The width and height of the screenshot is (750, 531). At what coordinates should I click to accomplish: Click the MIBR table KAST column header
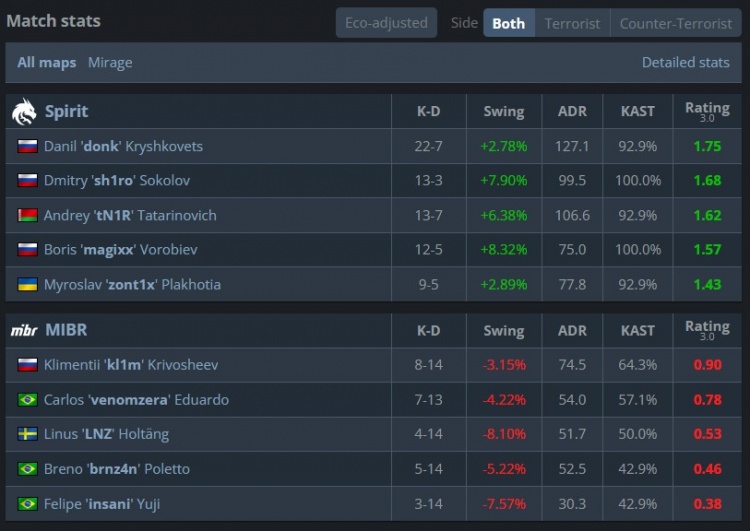pos(638,331)
